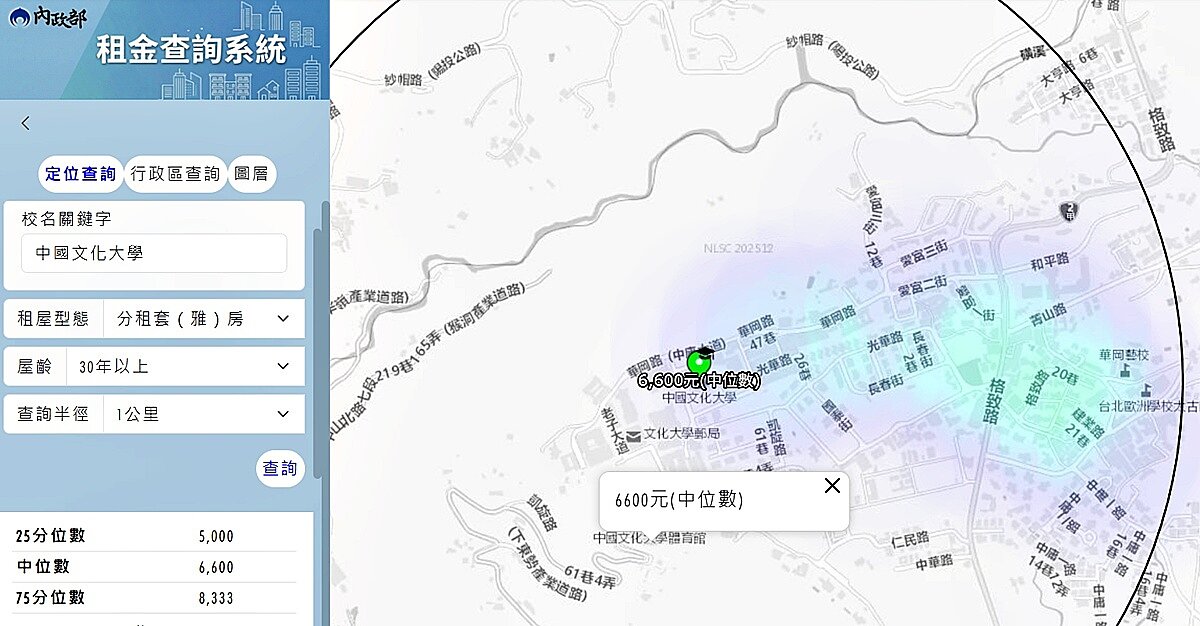Close the 6600元(中位數) map popup
Screen dimensions: 1200x626
[831, 486]
